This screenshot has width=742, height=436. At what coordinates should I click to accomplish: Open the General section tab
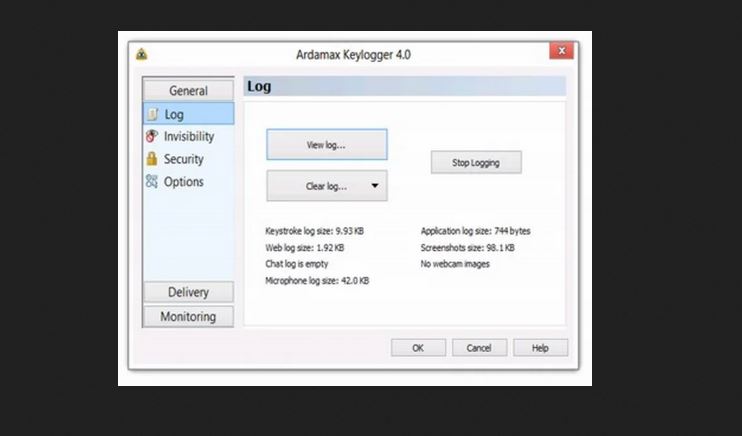coord(188,90)
